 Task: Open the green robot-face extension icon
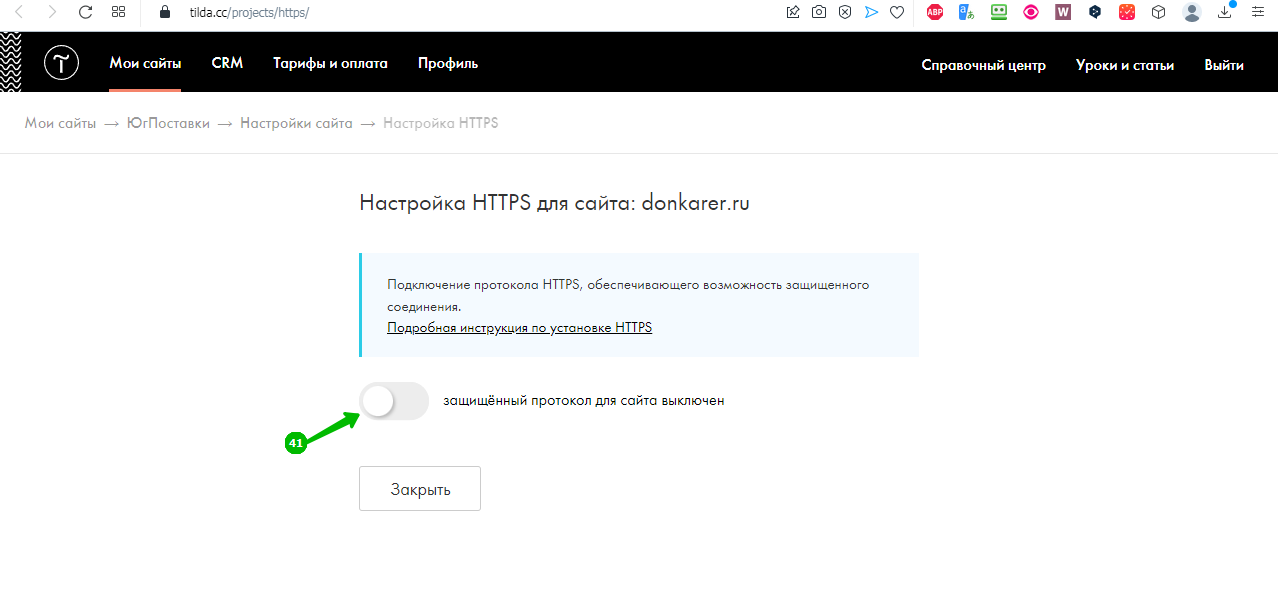click(998, 12)
